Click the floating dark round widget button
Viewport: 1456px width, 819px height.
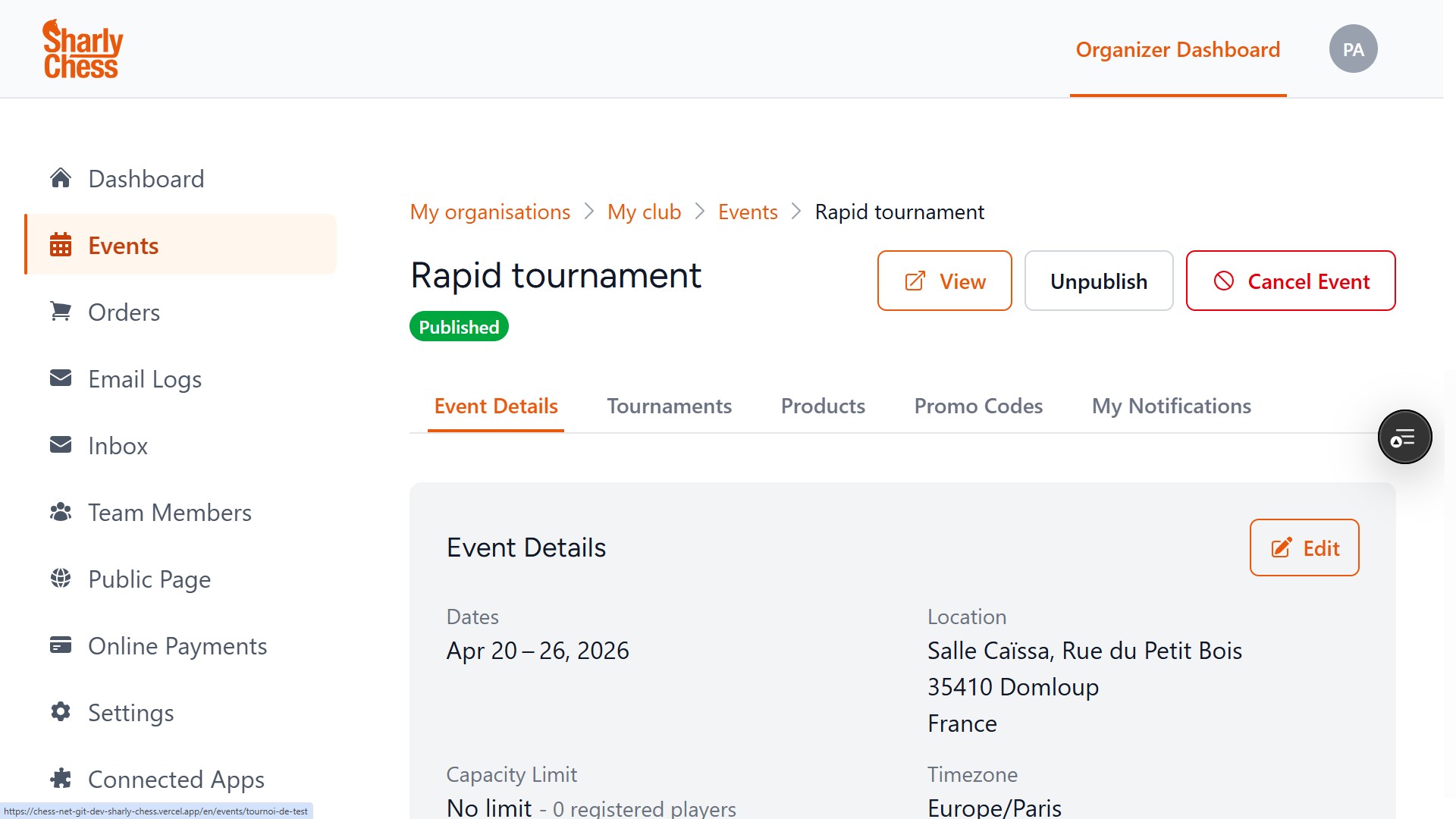coord(1404,438)
